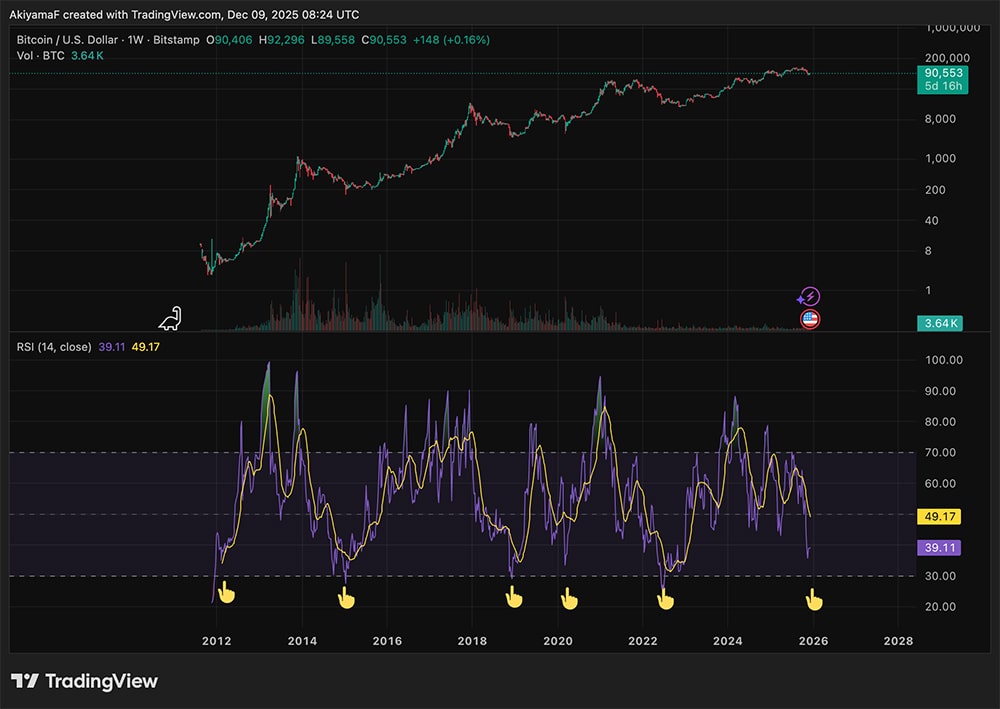Click the pointing hand marker between 2018 and 2020
The width and height of the screenshot is (1000, 709).
[514, 598]
